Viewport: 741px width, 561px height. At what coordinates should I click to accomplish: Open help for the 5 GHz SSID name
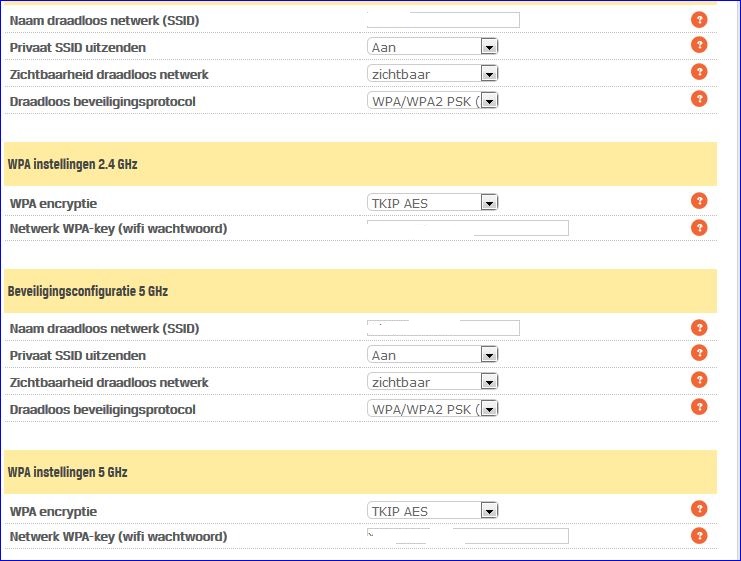pos(699,328)
